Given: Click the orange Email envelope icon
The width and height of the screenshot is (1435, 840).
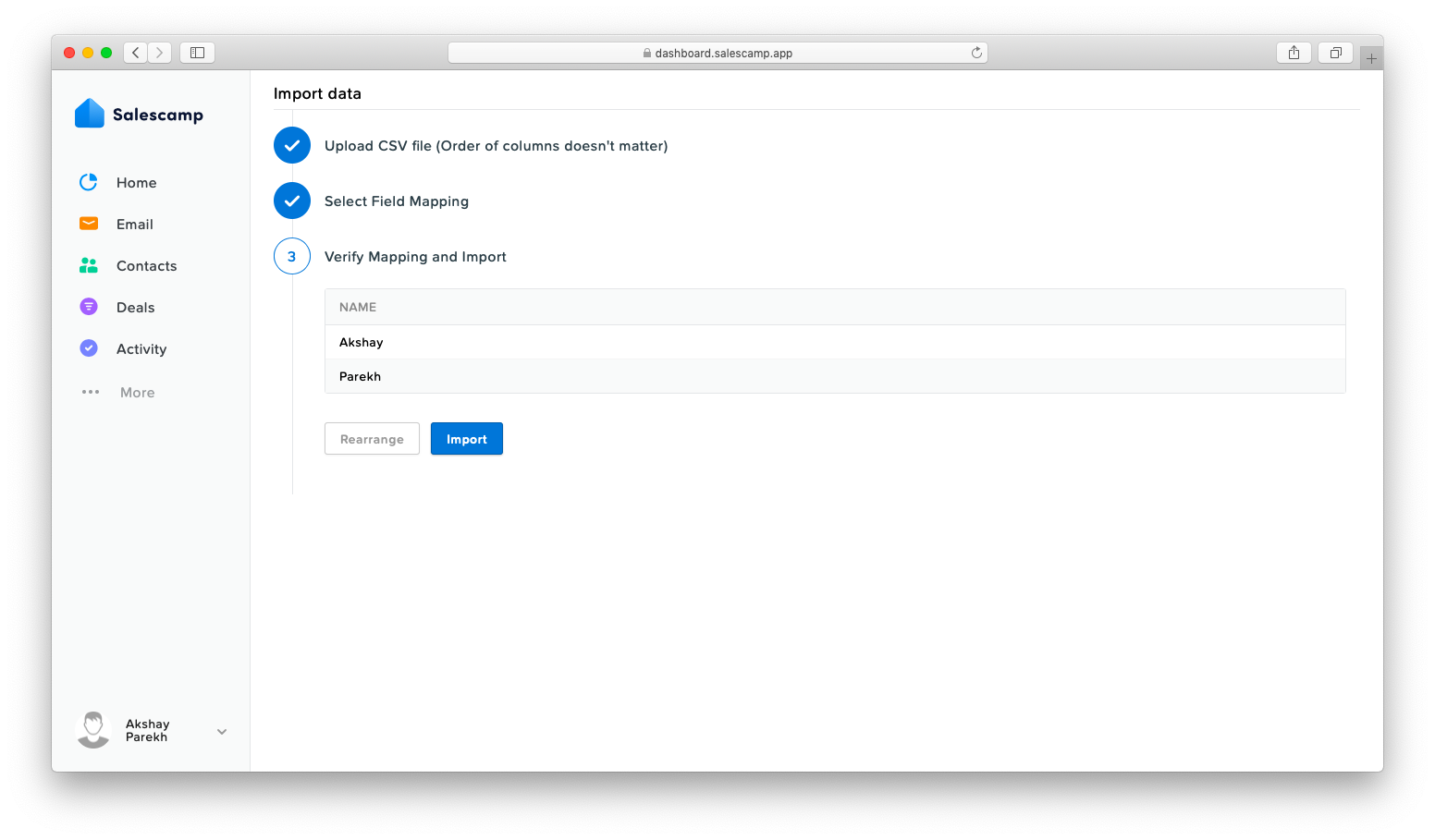Looking at the screenshot, I should 89,224.
